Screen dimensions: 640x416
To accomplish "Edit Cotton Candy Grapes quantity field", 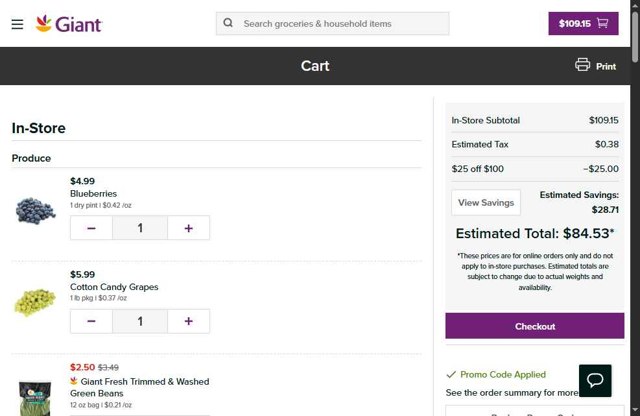I will [140, 321].
